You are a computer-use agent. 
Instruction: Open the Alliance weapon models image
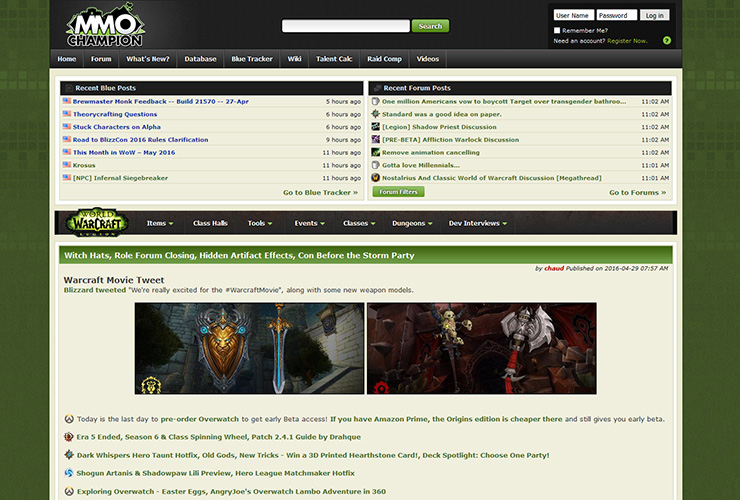(249, 348)
